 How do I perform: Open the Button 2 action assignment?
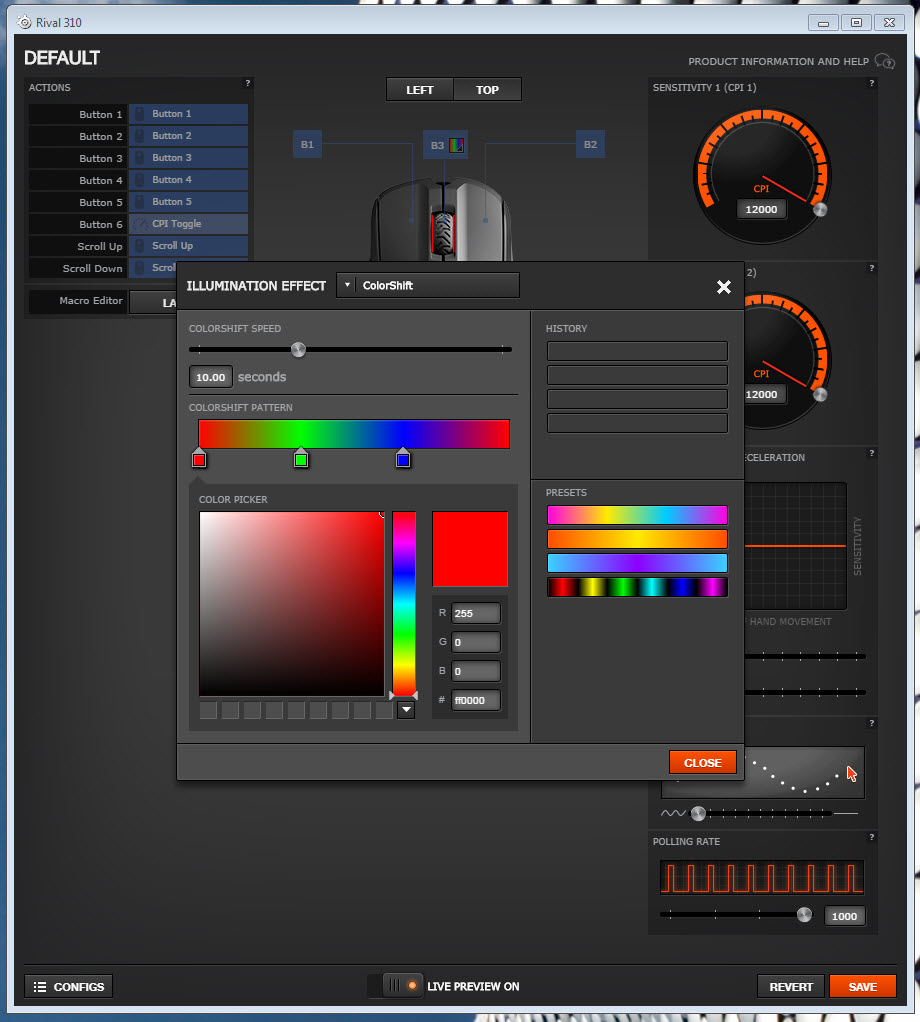click(x=188, y=136)
